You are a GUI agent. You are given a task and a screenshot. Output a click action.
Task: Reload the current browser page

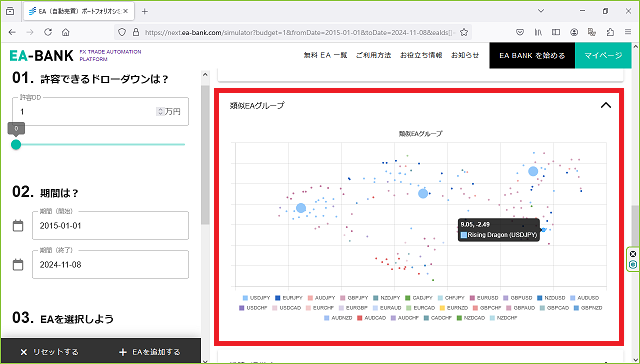click(x=48, y=32)
